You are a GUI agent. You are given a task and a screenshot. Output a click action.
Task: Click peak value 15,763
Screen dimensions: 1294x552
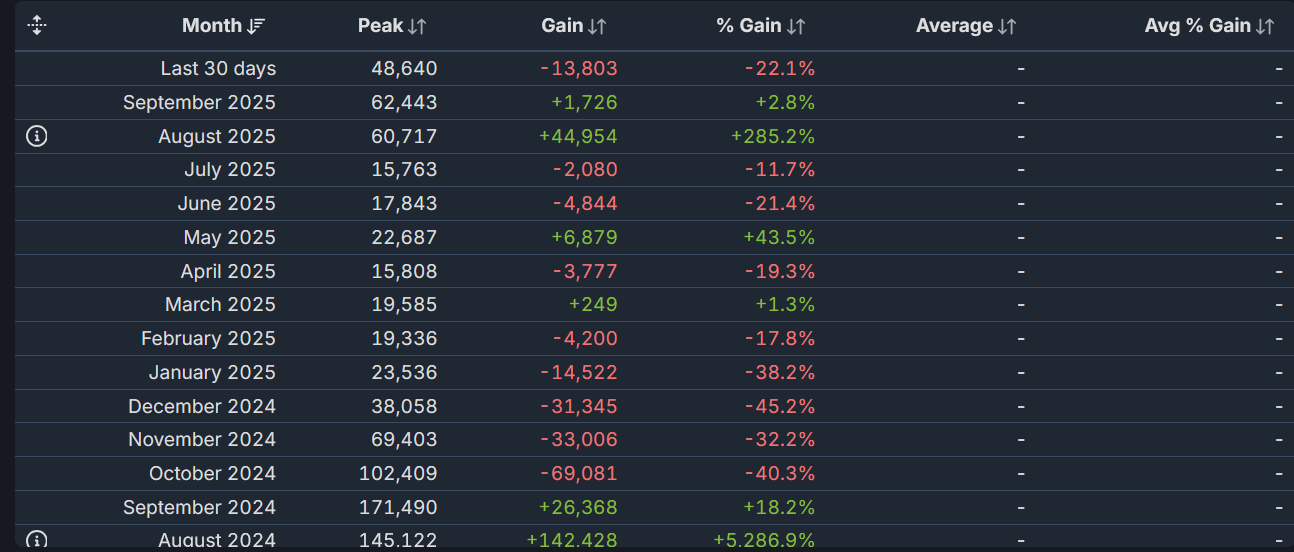point(404,170)
